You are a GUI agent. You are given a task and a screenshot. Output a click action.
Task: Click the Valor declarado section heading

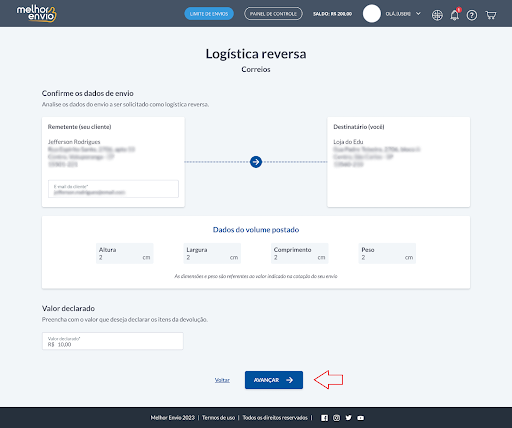click(68, 308)
